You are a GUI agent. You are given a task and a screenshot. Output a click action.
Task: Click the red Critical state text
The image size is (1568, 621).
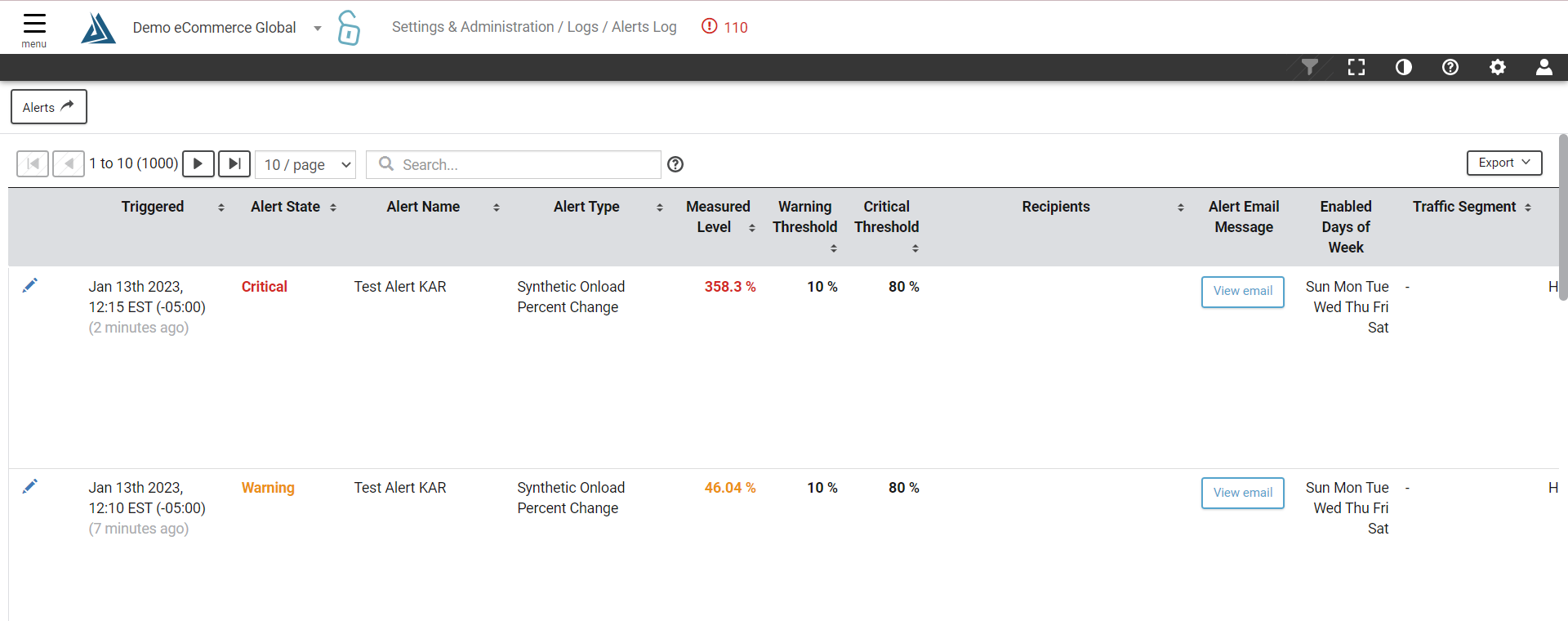click(265, 287)
